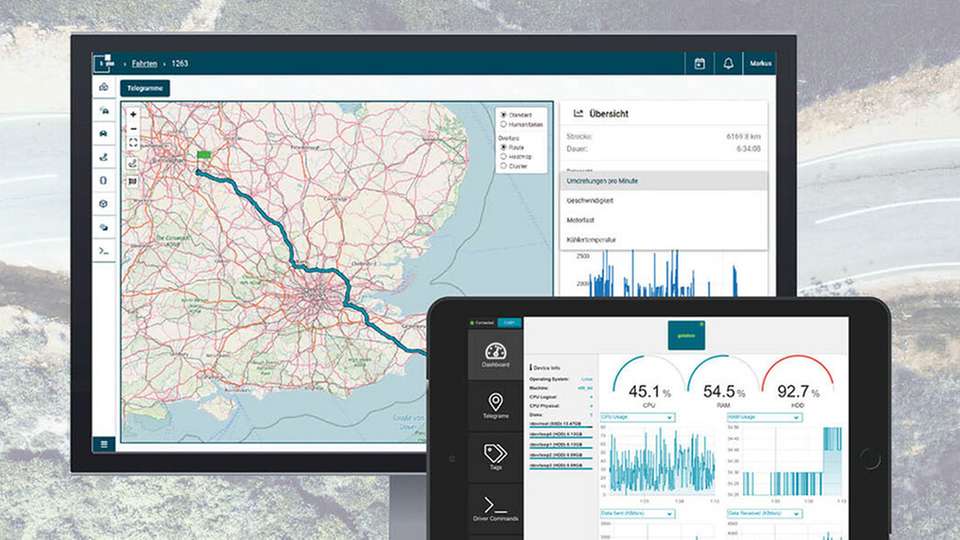Choose Geschwindigkeit in dropdown list

tap(664, 201)
